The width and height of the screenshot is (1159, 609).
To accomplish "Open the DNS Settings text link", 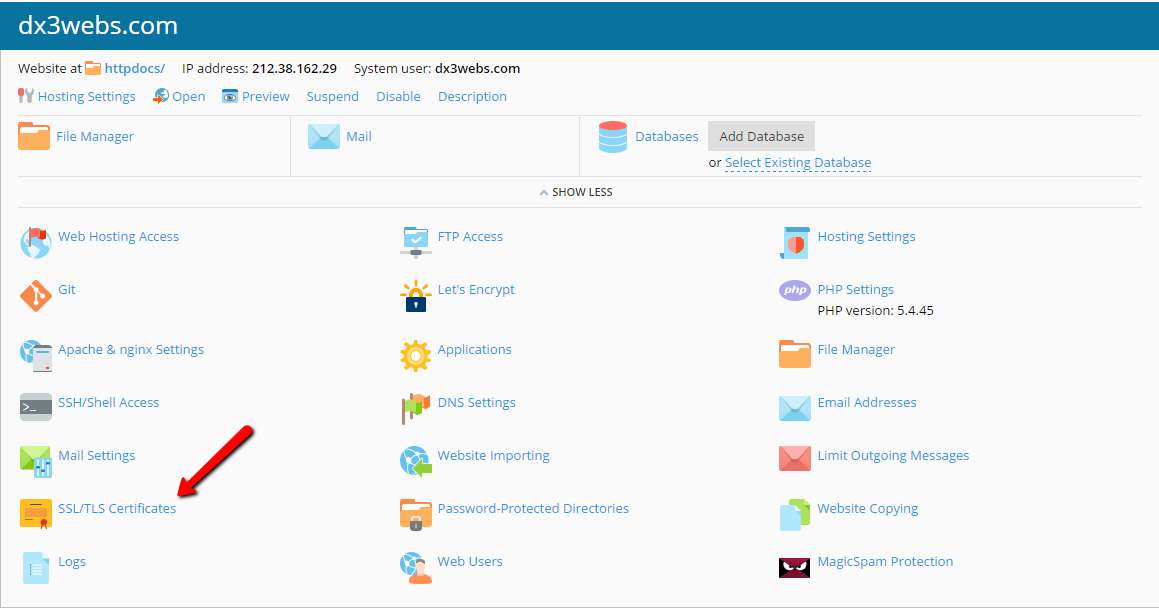I will click(477, 403).
